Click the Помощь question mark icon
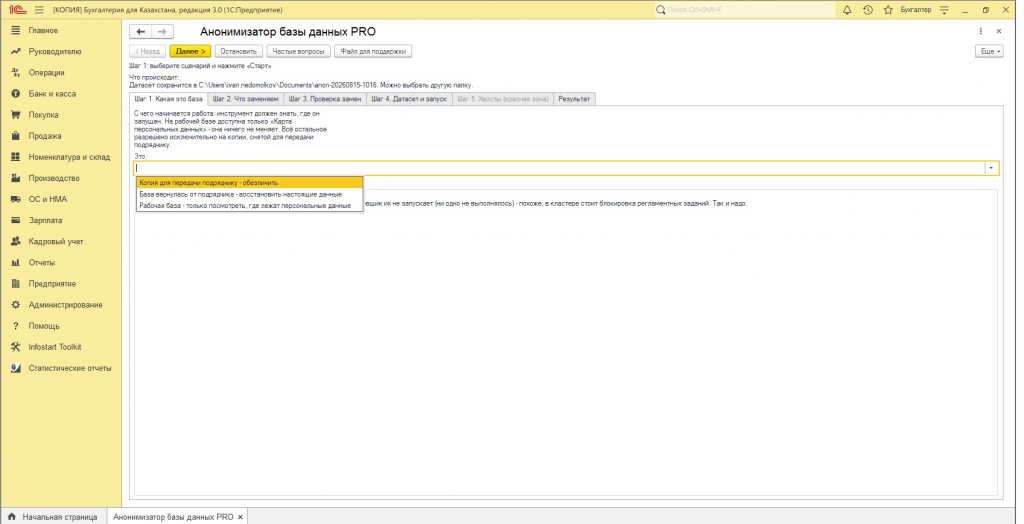 [16, 326]
